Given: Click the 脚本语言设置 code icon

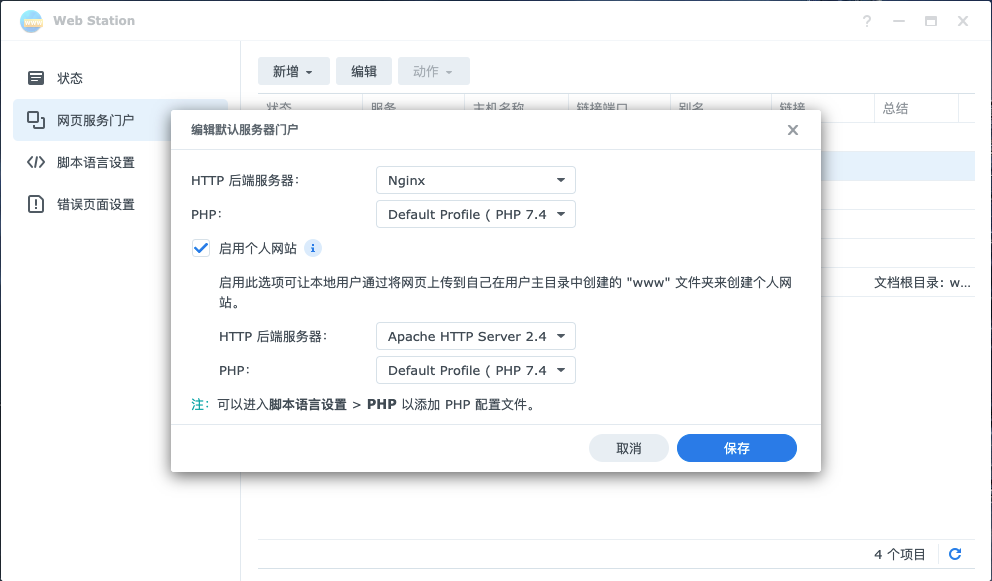Looking at the screenshot, I should 36,162.
